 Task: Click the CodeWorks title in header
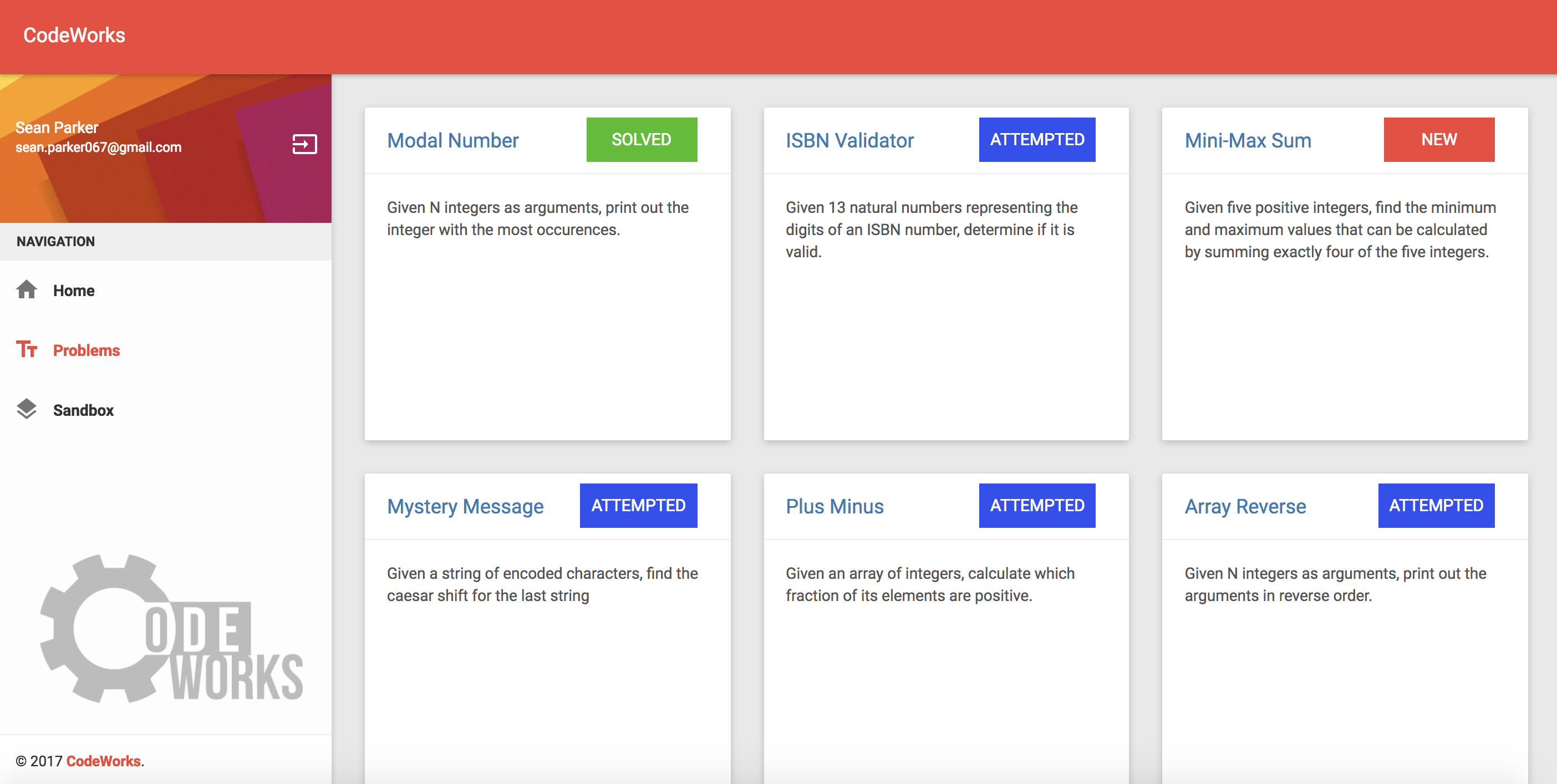click(74, 35)
